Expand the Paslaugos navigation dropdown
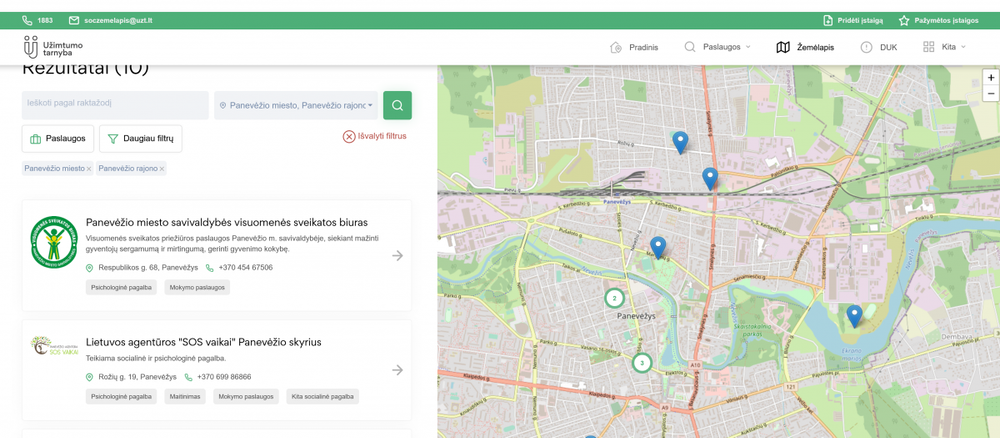Screen dimensions: 1000x438 coord(717,47)
